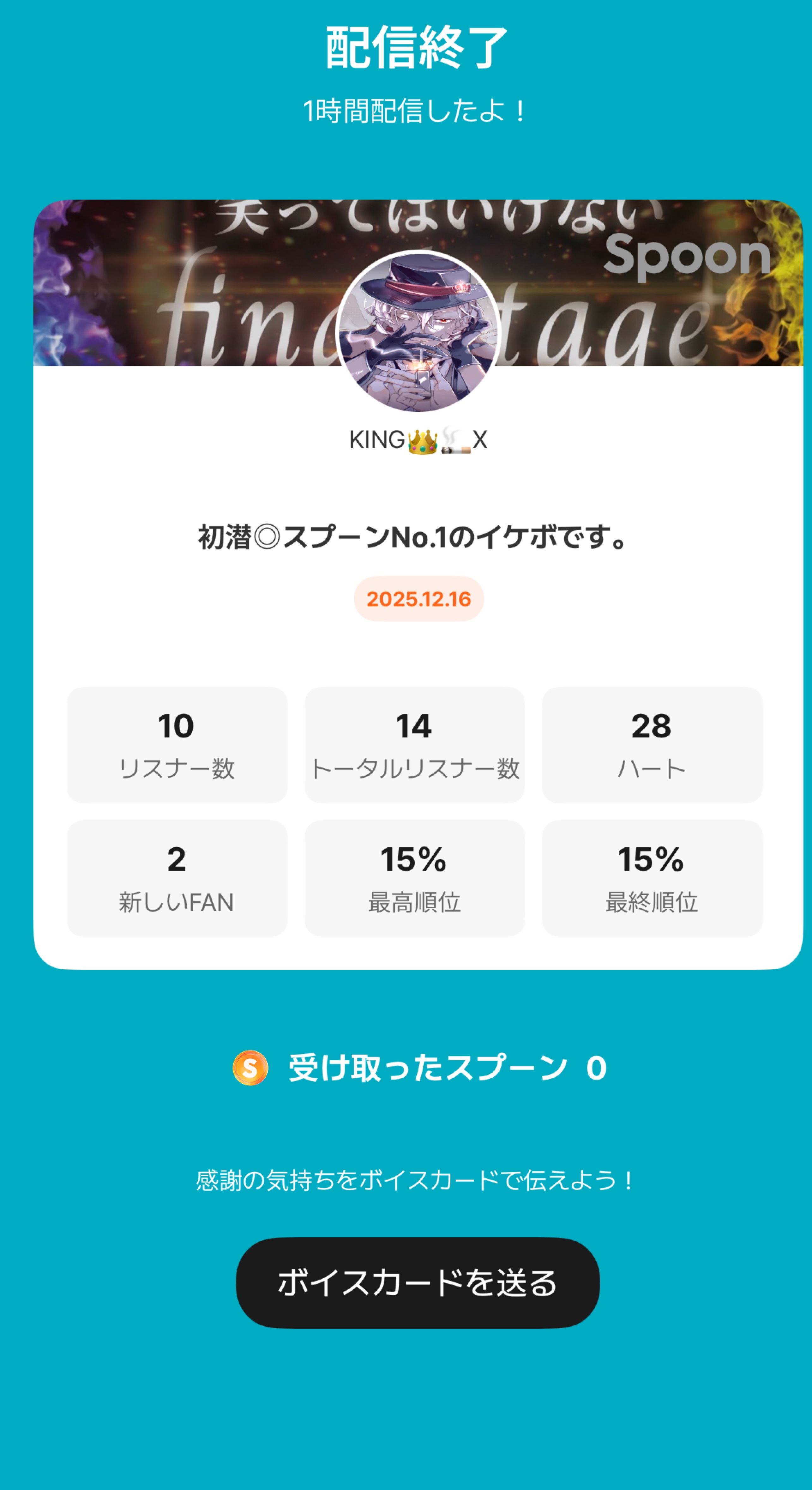Click the stream title 初潜◎スプーンNo.1のイケボです。
Image resolution: width=812 pixels, height=1490 pixels.
(413, 537)
